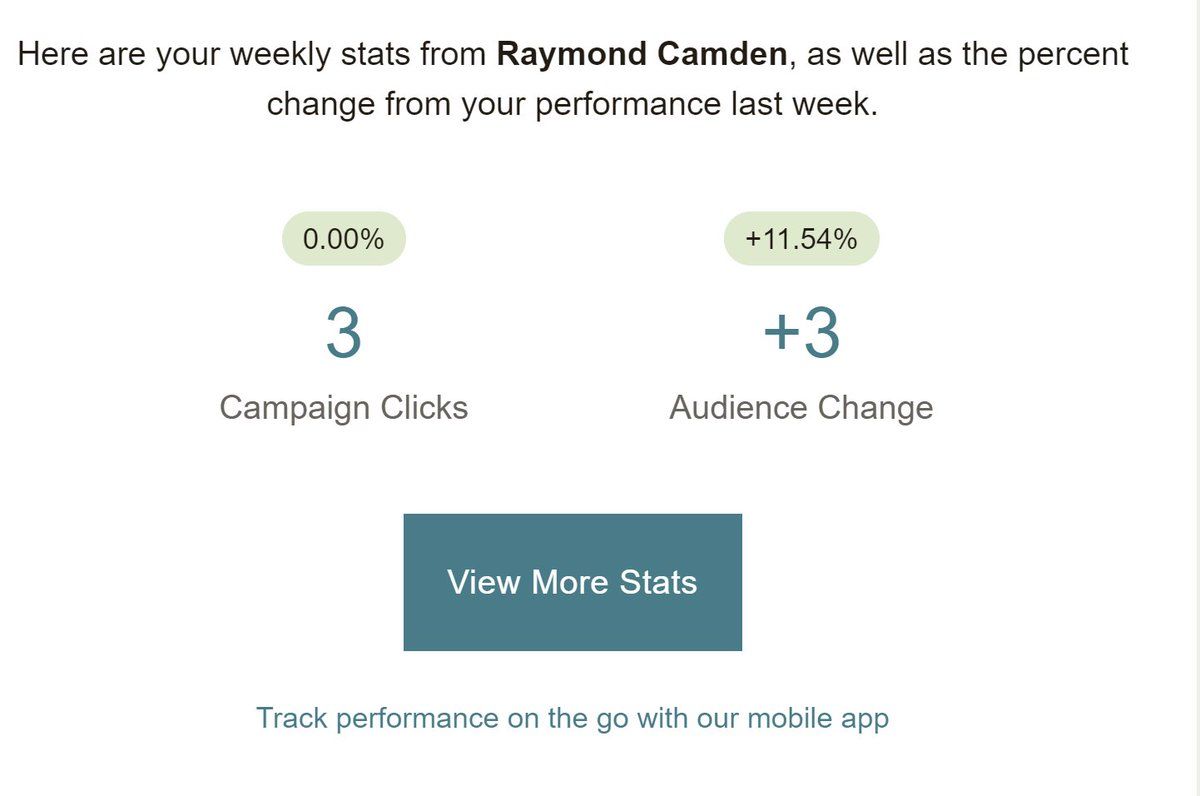Select the Campaign Clicks count of 3
This screenshot has width=1200, height=796.
click(x=343, y=334)
